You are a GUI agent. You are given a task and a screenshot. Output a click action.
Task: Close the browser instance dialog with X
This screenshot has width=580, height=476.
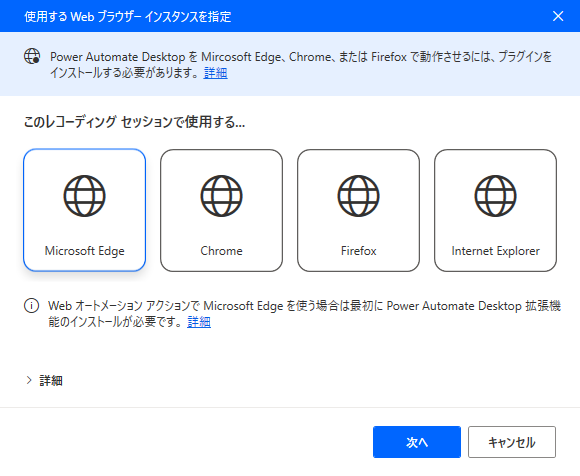click(558, 16)
